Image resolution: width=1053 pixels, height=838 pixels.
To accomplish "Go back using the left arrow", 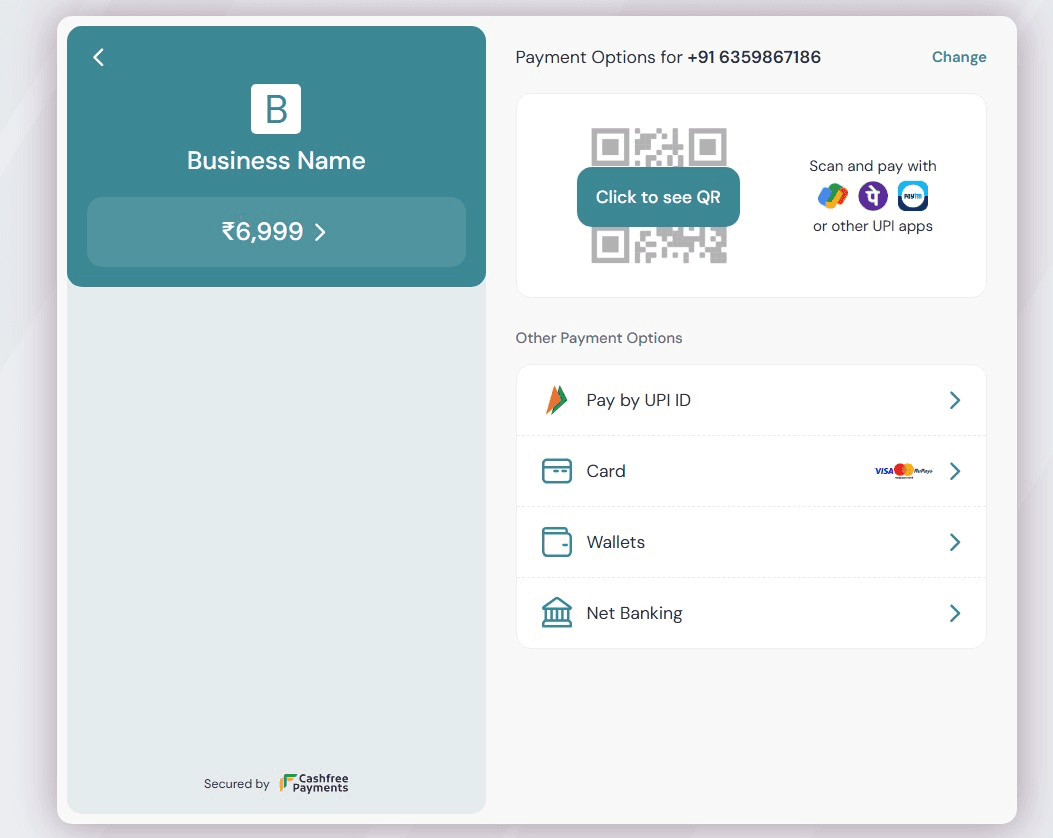I will click(98, 57).
